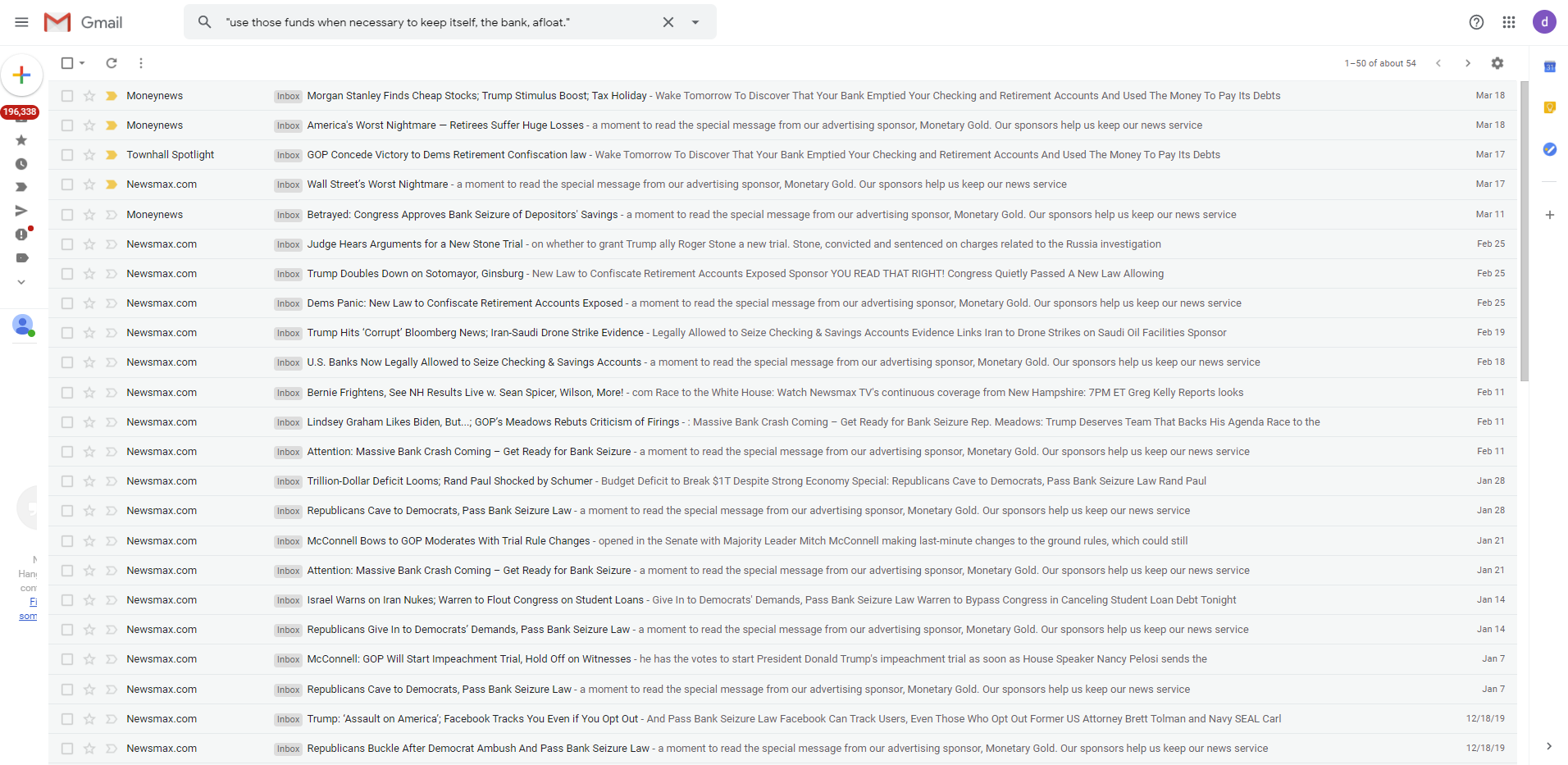
Task: Open search options with the dropdown arrow
Action: click(695, 22)
